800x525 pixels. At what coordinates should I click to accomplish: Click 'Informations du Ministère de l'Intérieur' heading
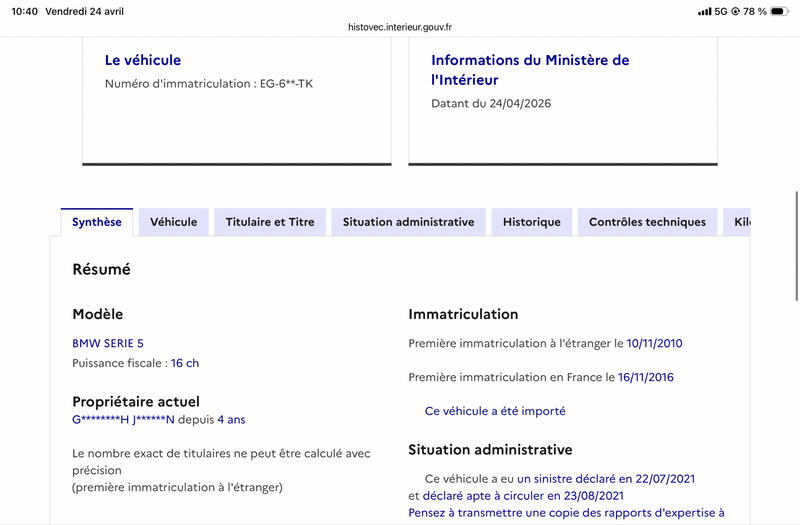coord(530,70)
